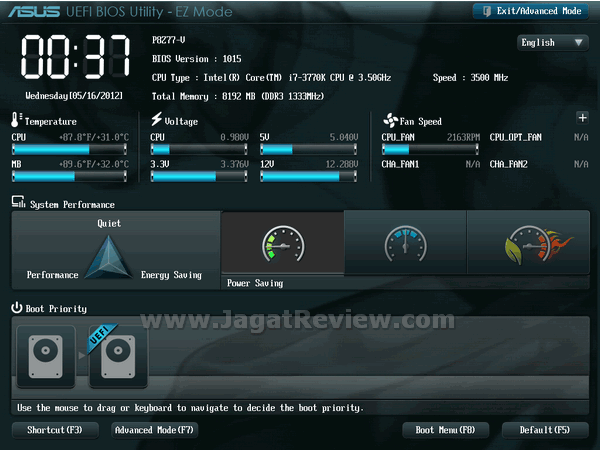Expand fan speed list with plus icon
The image size is (600, 450).
coord(582,118)
